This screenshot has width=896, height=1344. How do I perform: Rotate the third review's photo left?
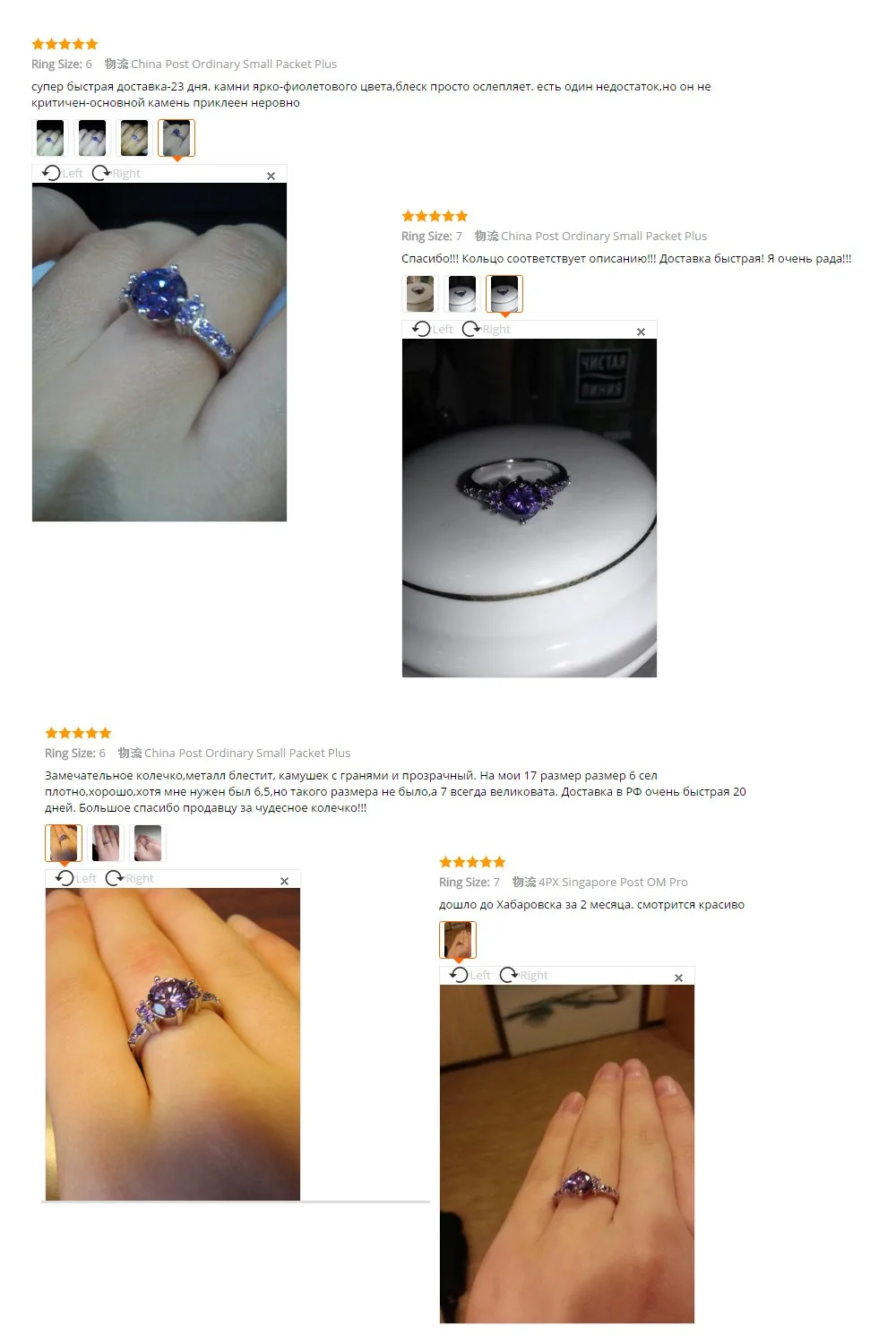point(75,878)
